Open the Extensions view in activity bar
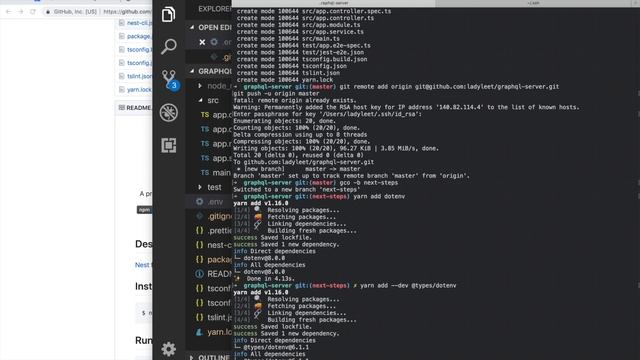 point(169,145)
